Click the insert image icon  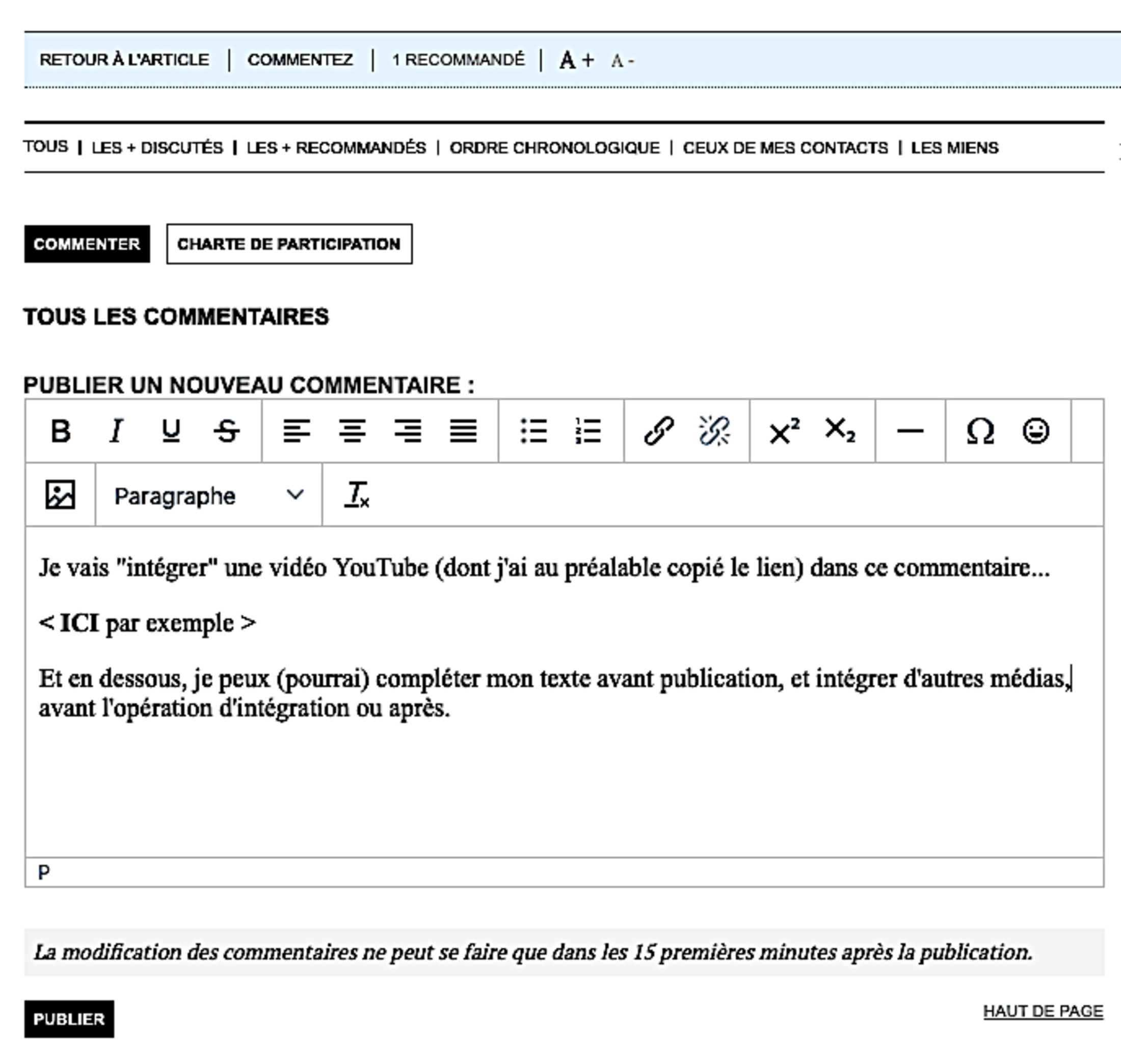(x=60, y=495)
